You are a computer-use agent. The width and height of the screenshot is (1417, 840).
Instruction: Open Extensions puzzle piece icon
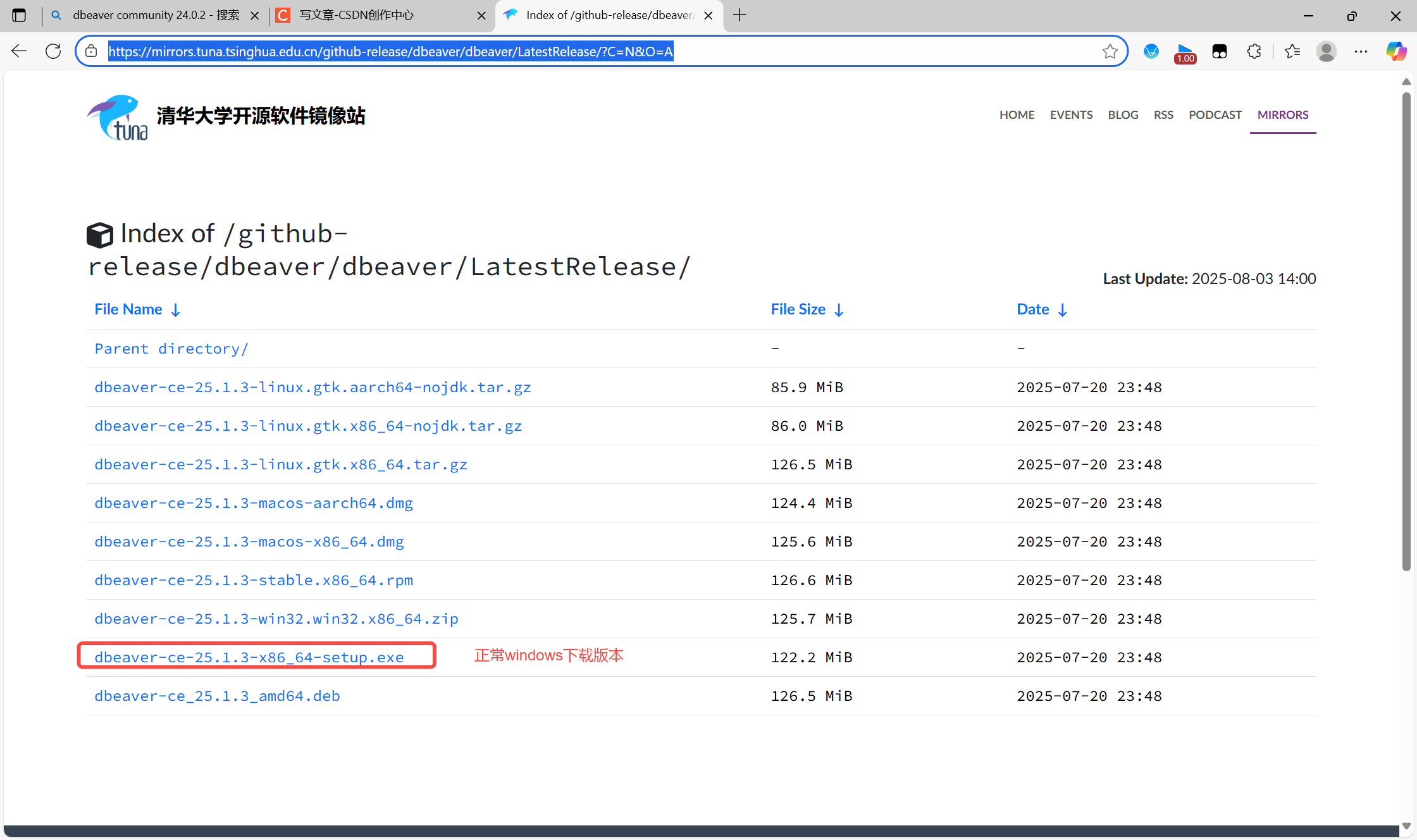(x=1254, y=51)
